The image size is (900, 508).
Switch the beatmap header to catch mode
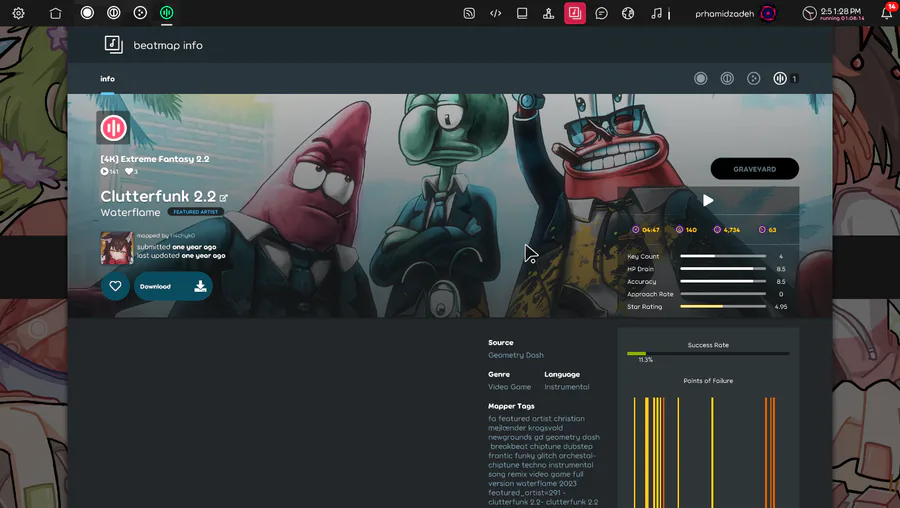pyautogui.click(x=753, y=79)
